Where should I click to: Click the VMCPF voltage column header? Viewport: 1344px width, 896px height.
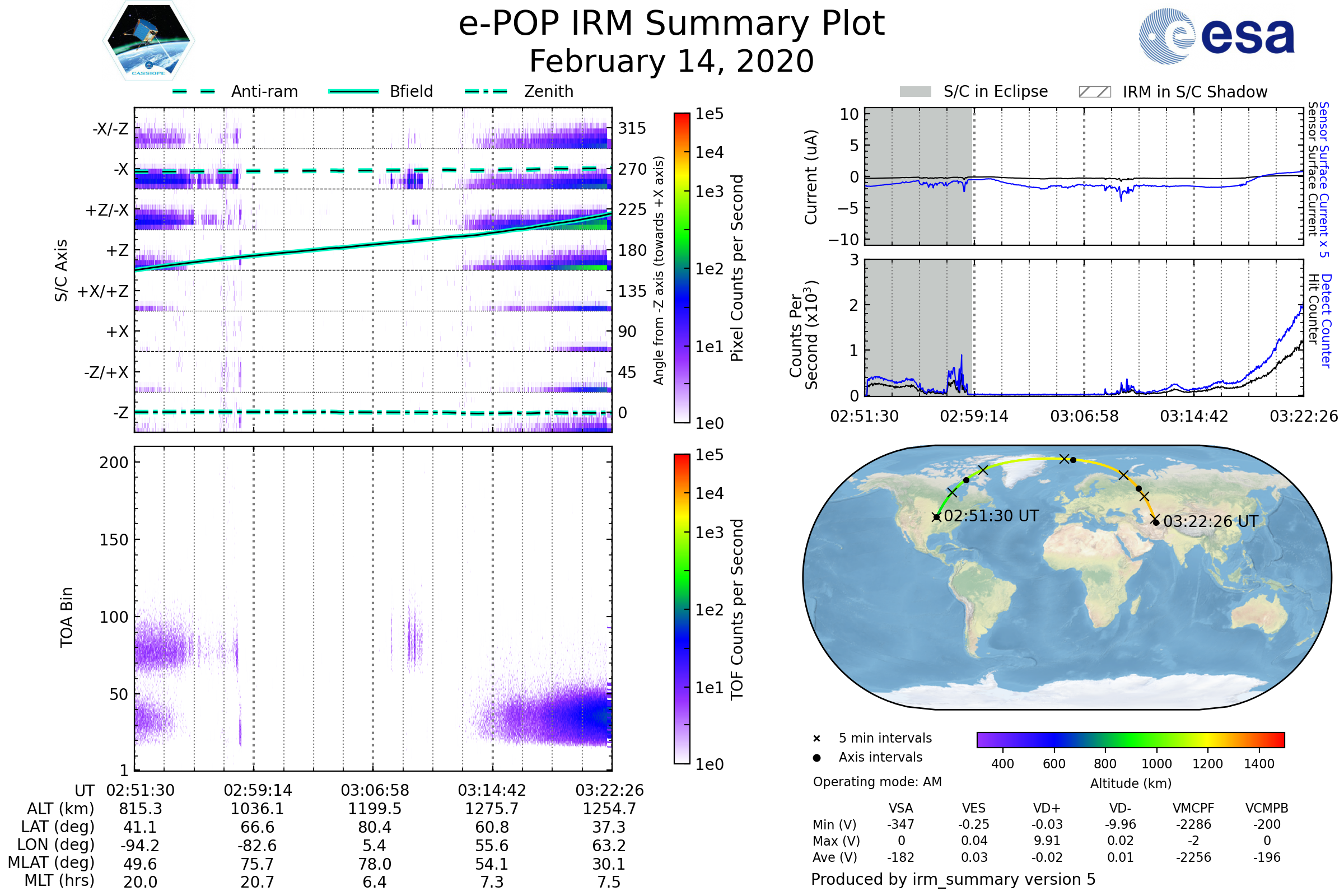[1193, 809]
